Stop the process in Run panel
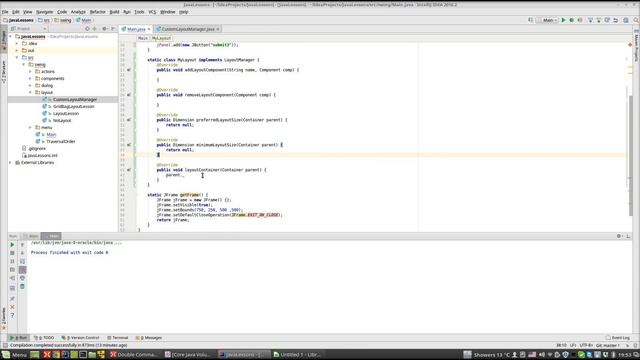 pyautogui.click(x=12, y=253)
